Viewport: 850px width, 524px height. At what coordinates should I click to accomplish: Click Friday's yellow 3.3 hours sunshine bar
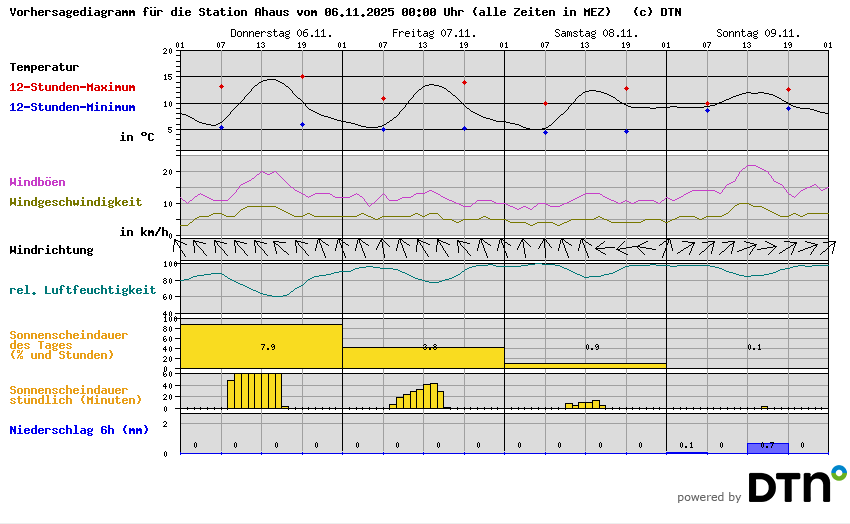coord(422,357)
